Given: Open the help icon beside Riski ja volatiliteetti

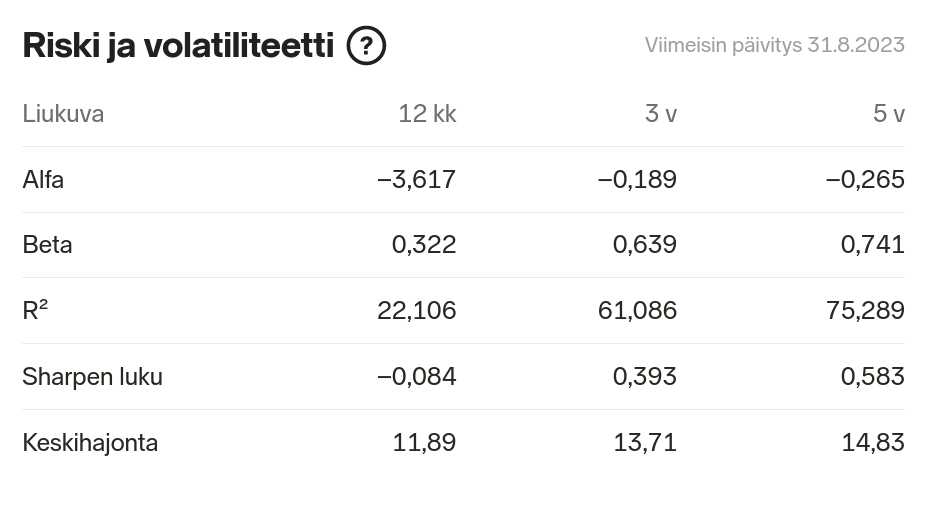Looking at the screenshot, I should coord(366,46).
